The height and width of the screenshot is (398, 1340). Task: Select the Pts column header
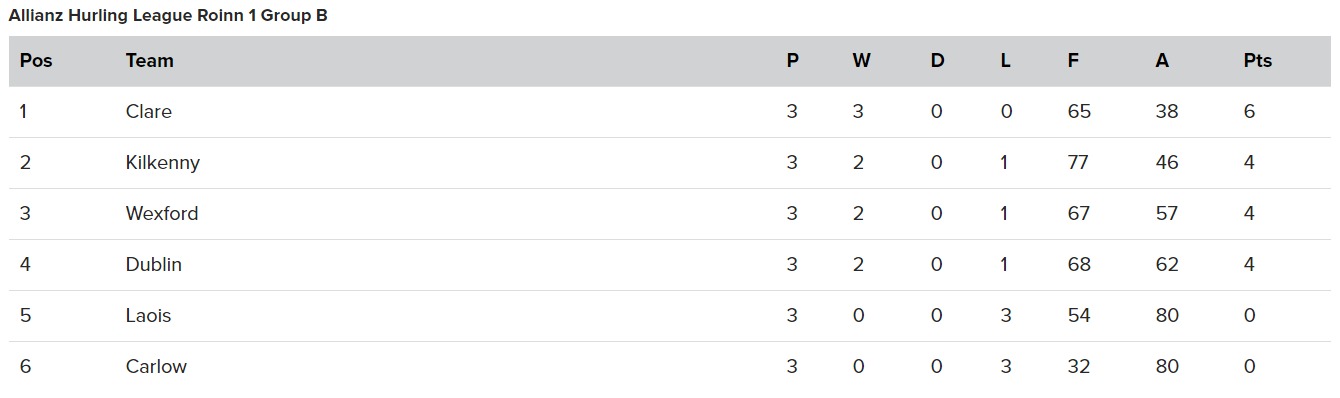(x=1258, y=60)
